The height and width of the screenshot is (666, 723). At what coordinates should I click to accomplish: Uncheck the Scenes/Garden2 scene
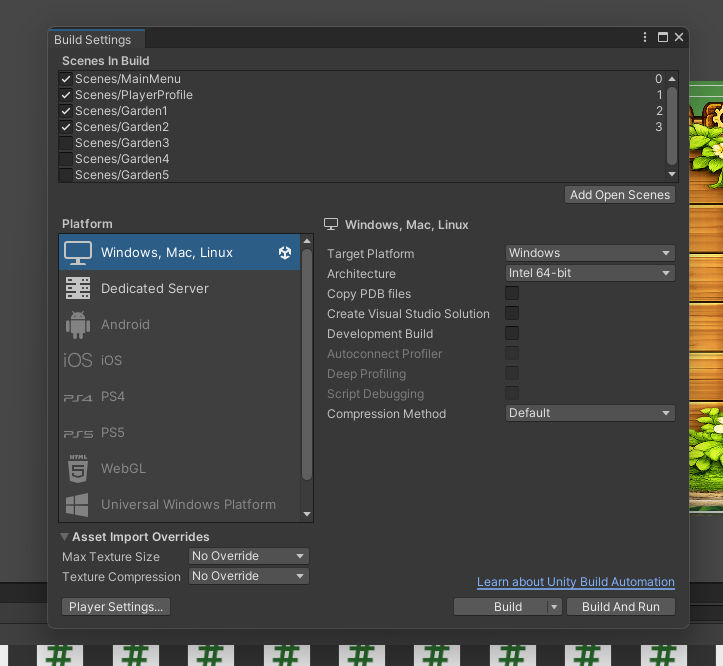click(x=66, y=127)
